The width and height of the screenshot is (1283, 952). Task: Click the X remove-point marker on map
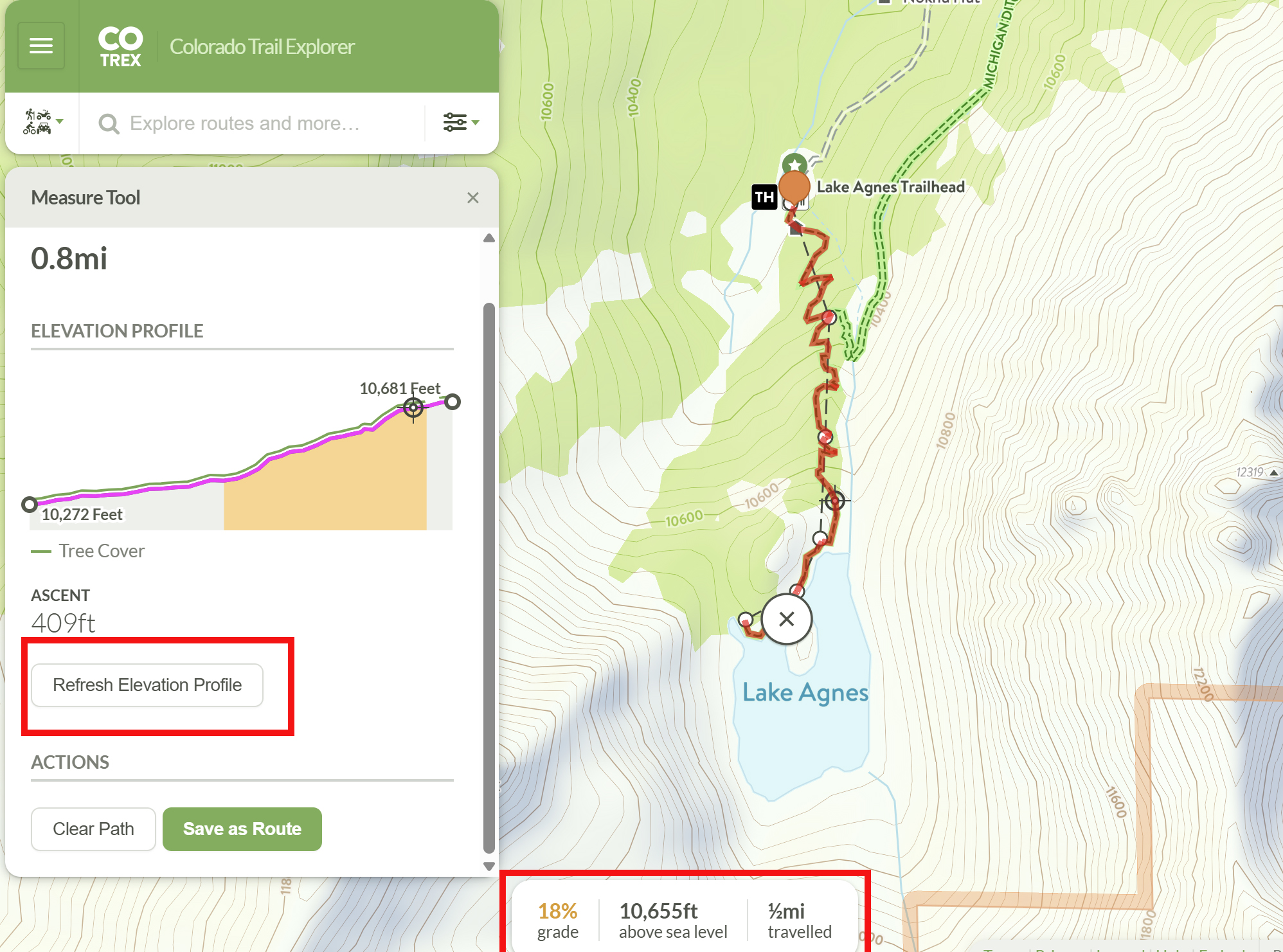[787, 619]
